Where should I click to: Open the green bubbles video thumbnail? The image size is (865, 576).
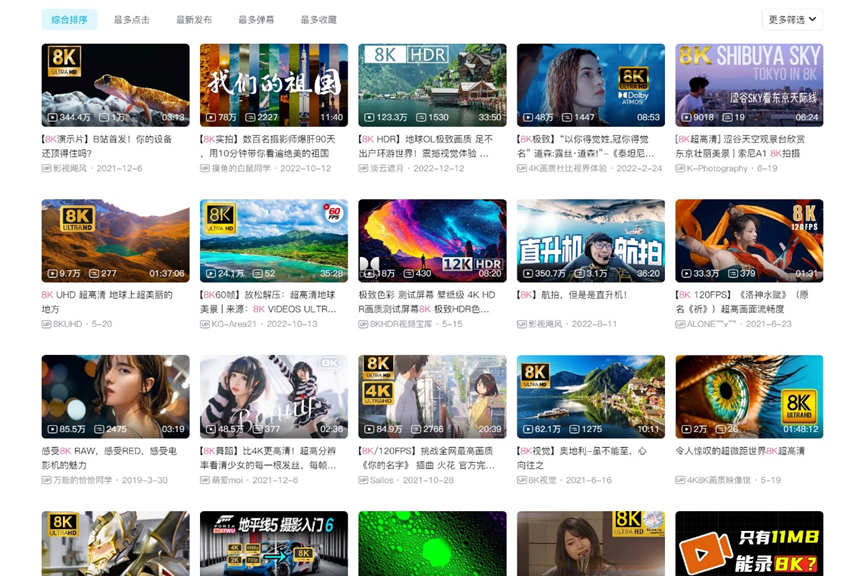pyautogui.click(x=432, y=543)
